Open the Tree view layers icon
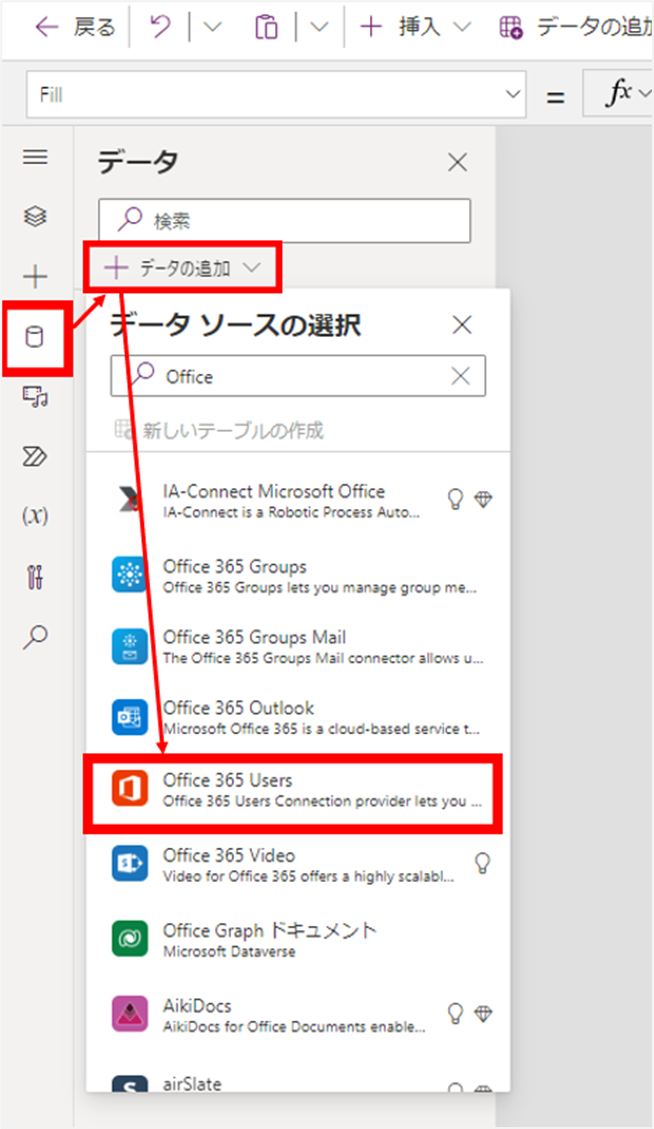 (x=35, y=216)
